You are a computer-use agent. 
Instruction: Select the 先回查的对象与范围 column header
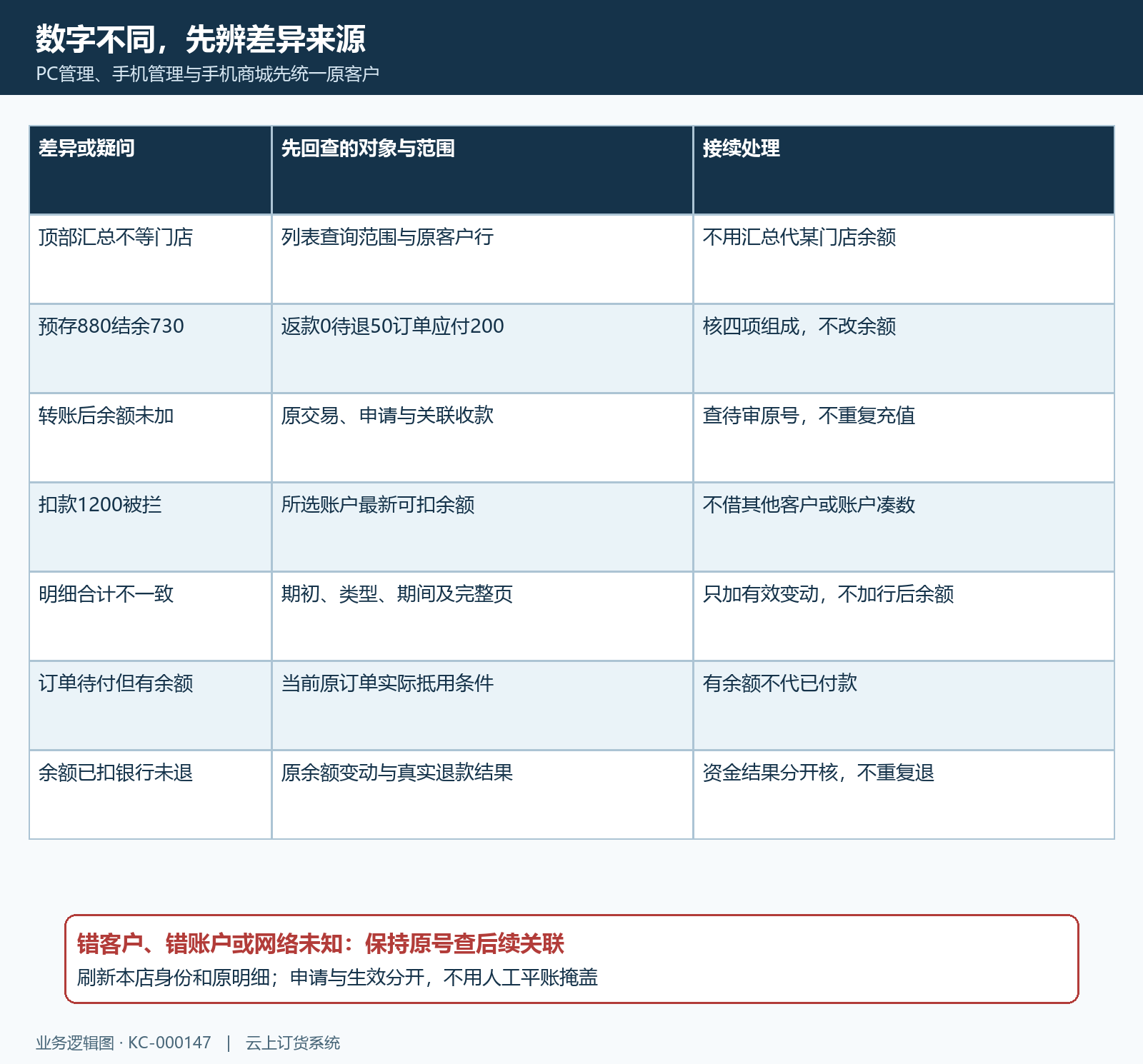[x=482, y=170]
